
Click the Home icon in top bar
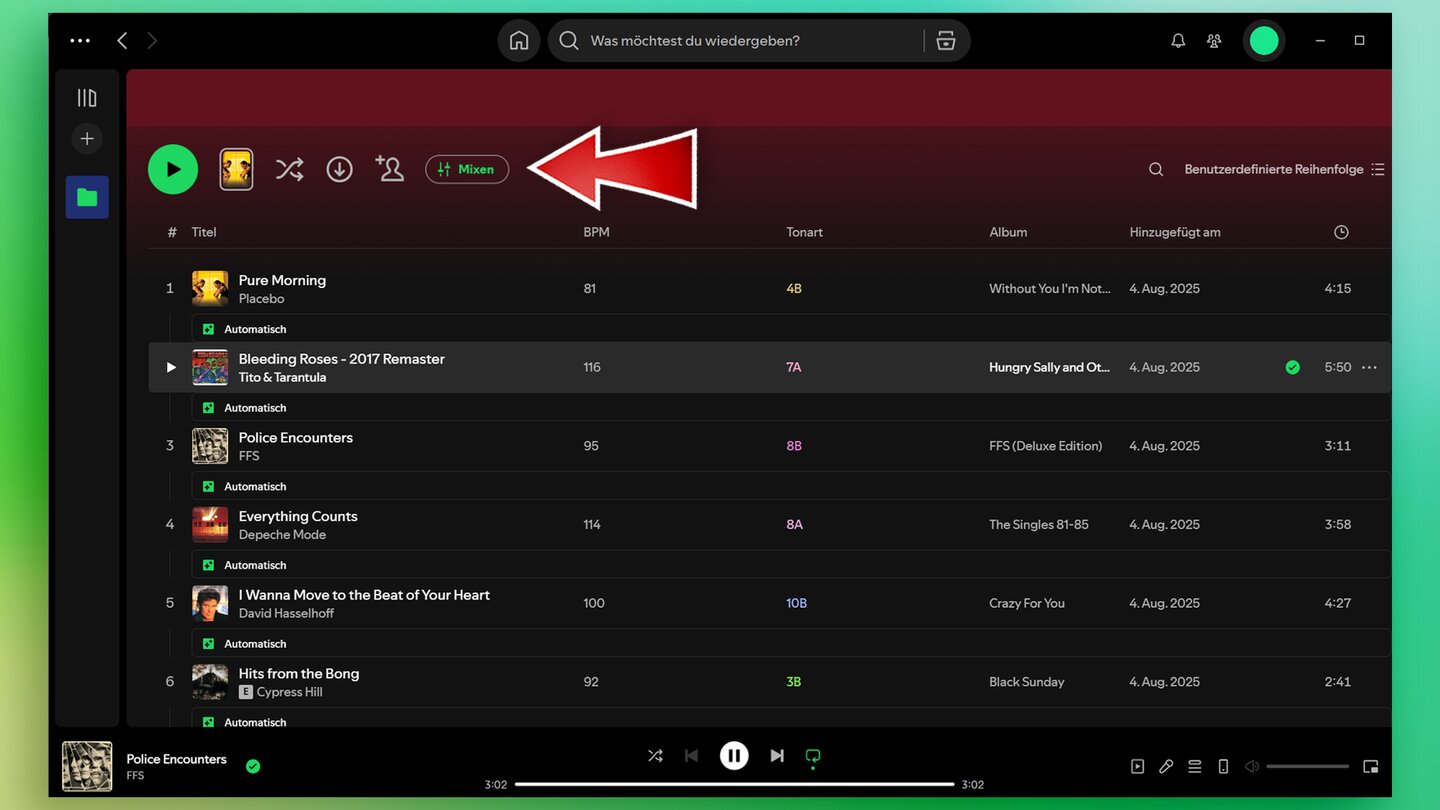tap(519, 41)
